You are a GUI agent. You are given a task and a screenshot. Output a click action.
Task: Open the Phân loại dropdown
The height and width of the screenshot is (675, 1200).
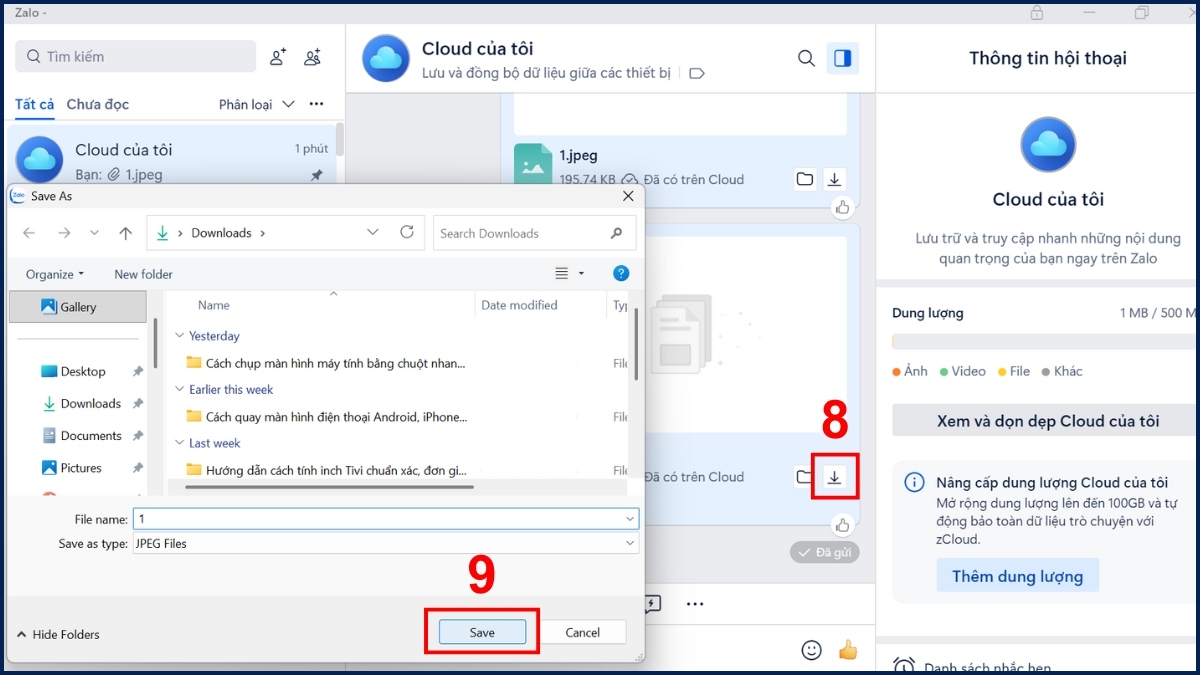[x=259, y=104]
